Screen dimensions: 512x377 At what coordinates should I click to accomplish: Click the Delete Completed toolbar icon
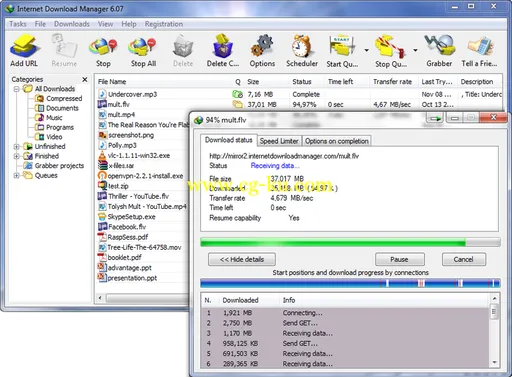[223, 51]
